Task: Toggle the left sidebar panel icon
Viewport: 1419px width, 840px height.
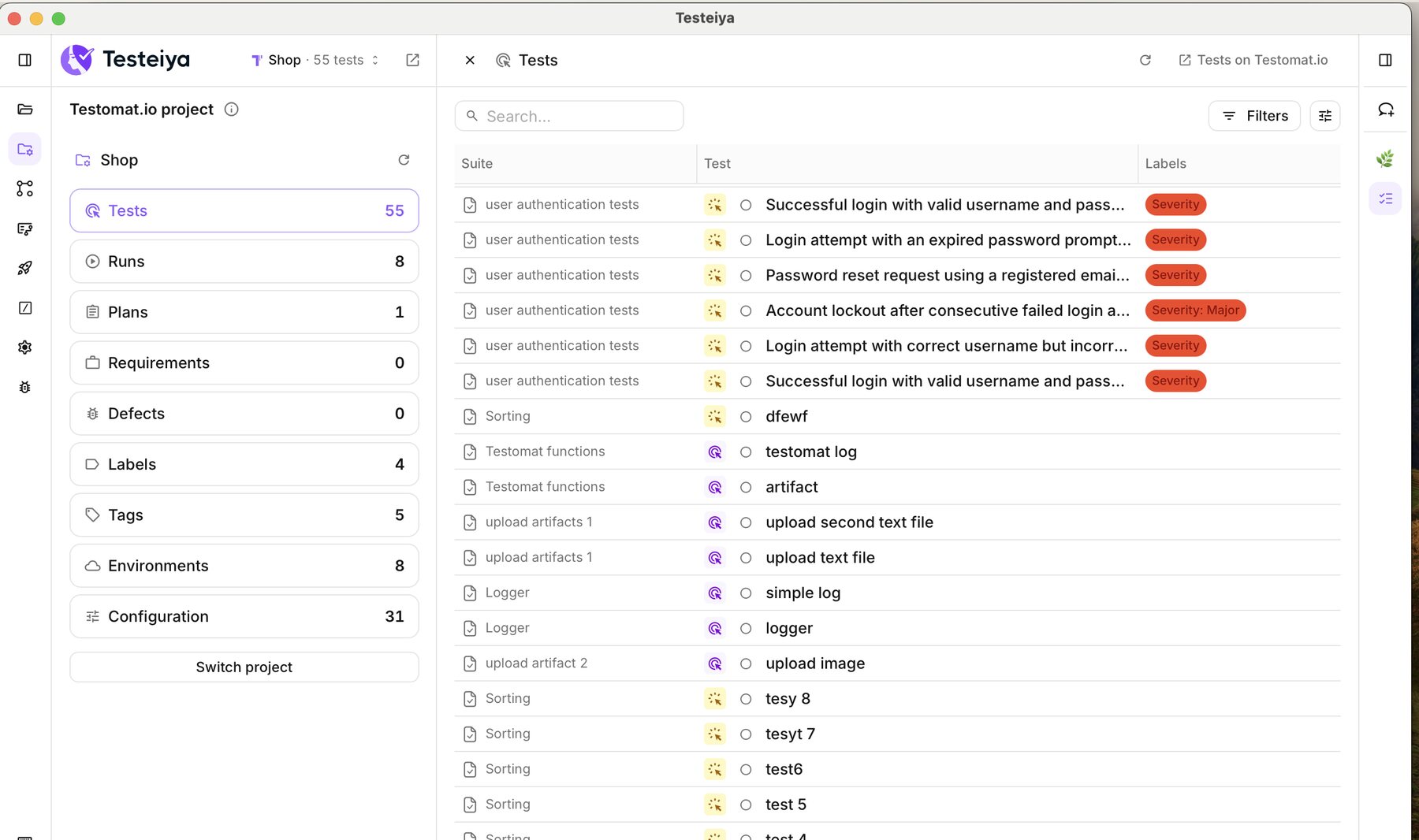Action: [24, 60]
